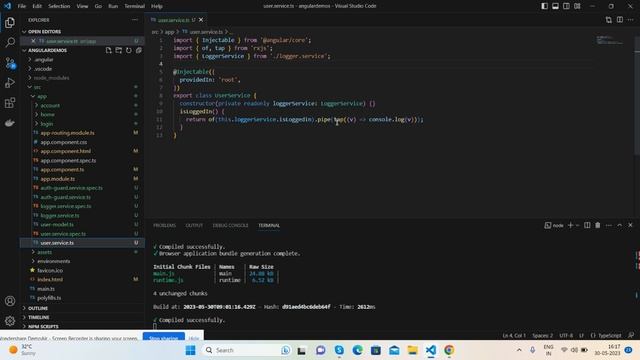
Task: Open the Source Control view
Action: (x=10, y=62)
